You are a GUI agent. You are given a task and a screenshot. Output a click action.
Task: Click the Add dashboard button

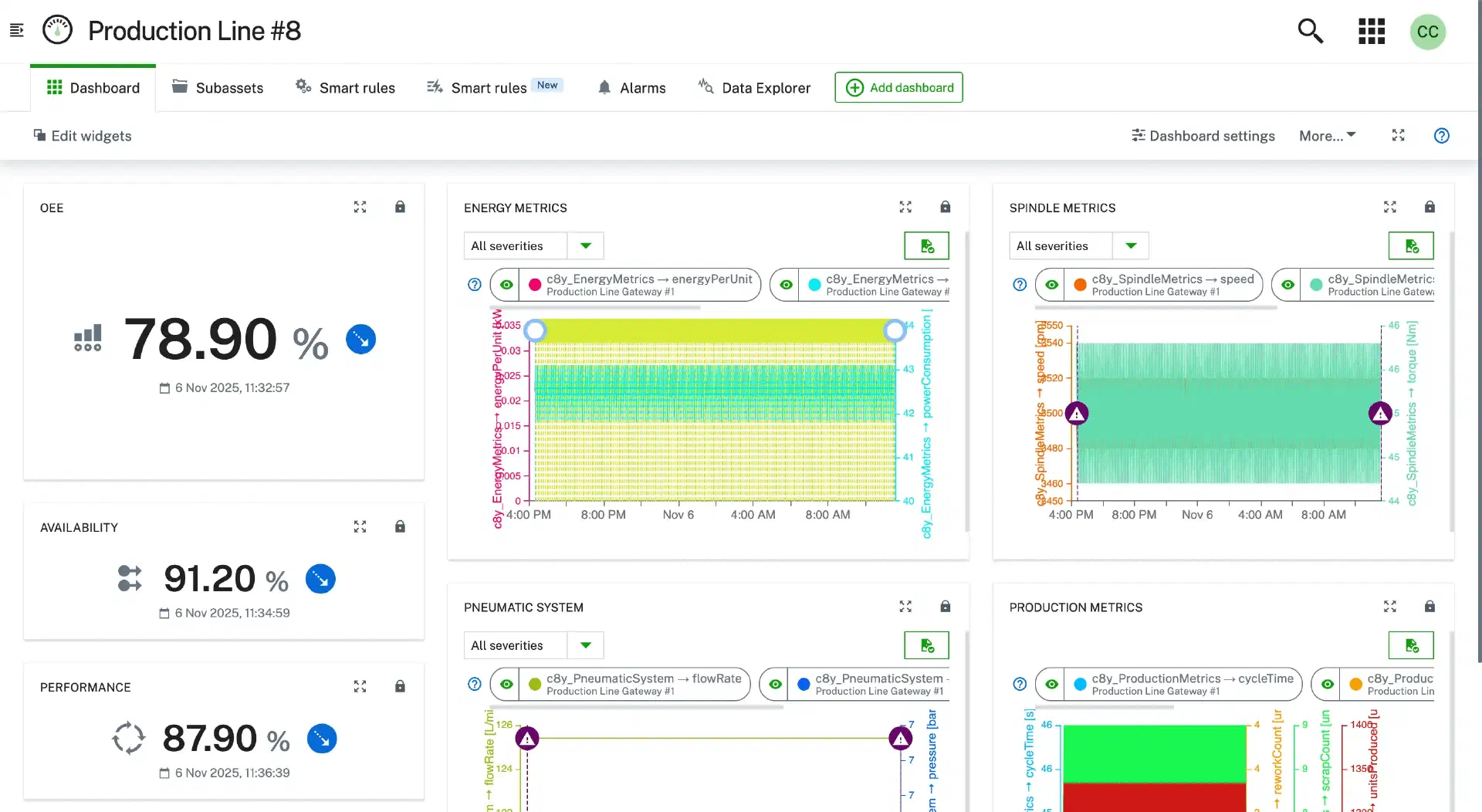(x=898, y=88)
